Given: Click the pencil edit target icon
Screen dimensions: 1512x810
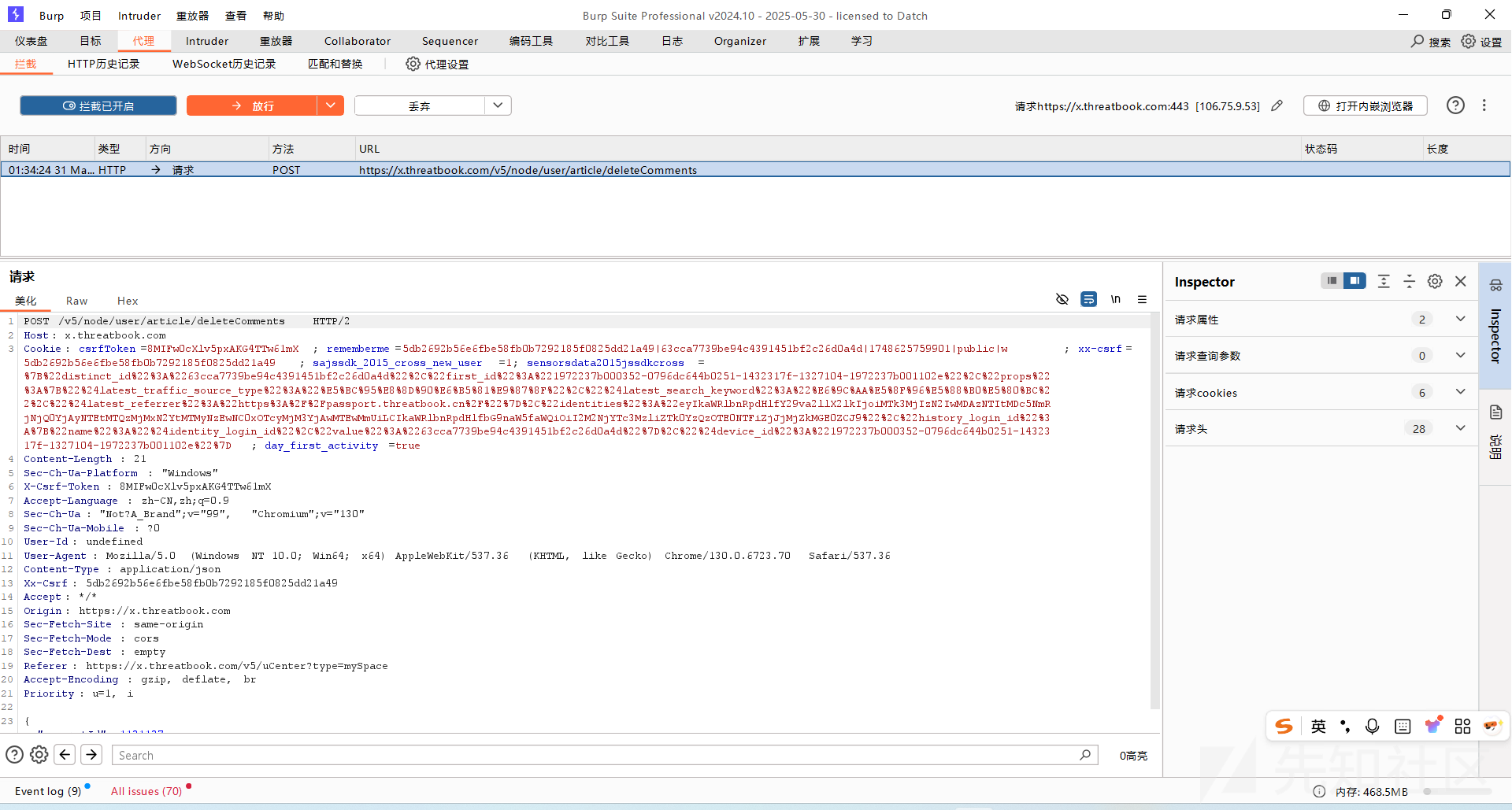Looking at the screenshot, I should click(1277, 105).
